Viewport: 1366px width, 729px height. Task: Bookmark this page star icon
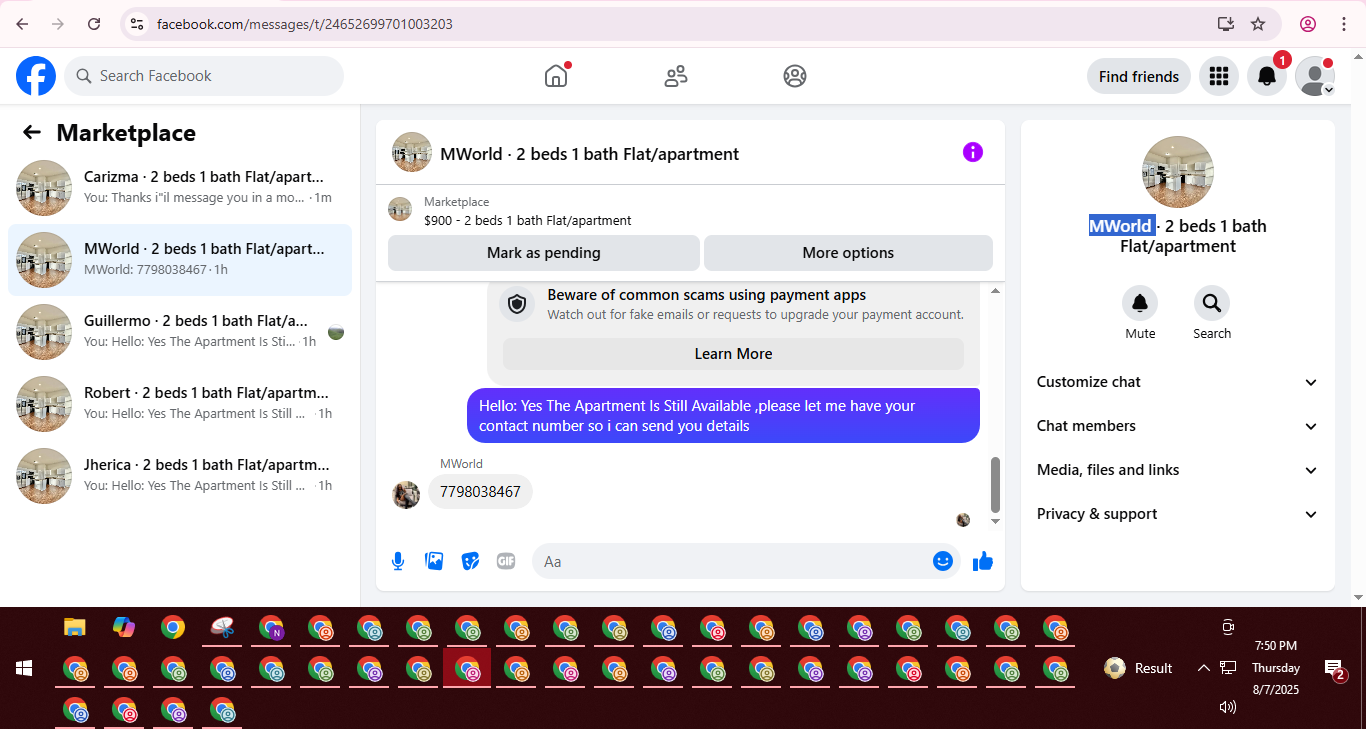tap(1258, 24)
